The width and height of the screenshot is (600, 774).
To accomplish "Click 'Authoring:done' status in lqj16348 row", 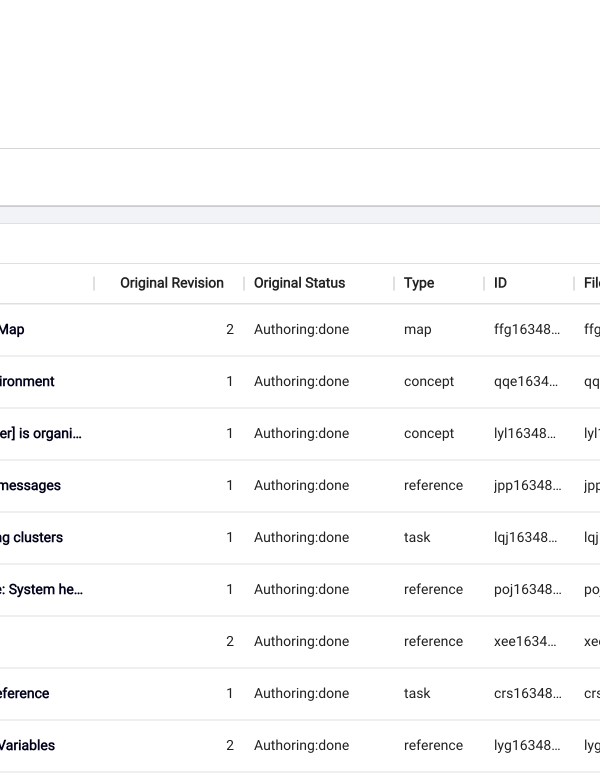I will (301, 538).
